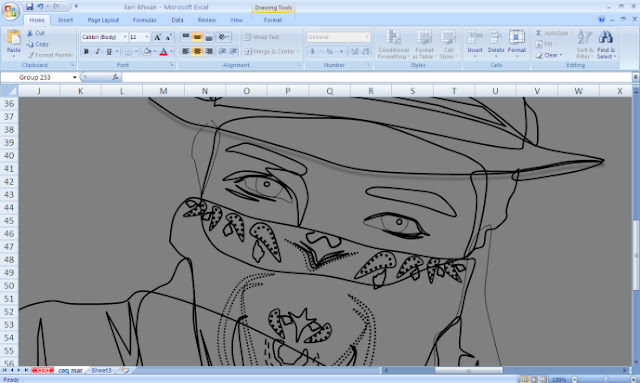Insert a new worksheet
The height and width of the screenshot is (383, 640).
tap(125, 370)
